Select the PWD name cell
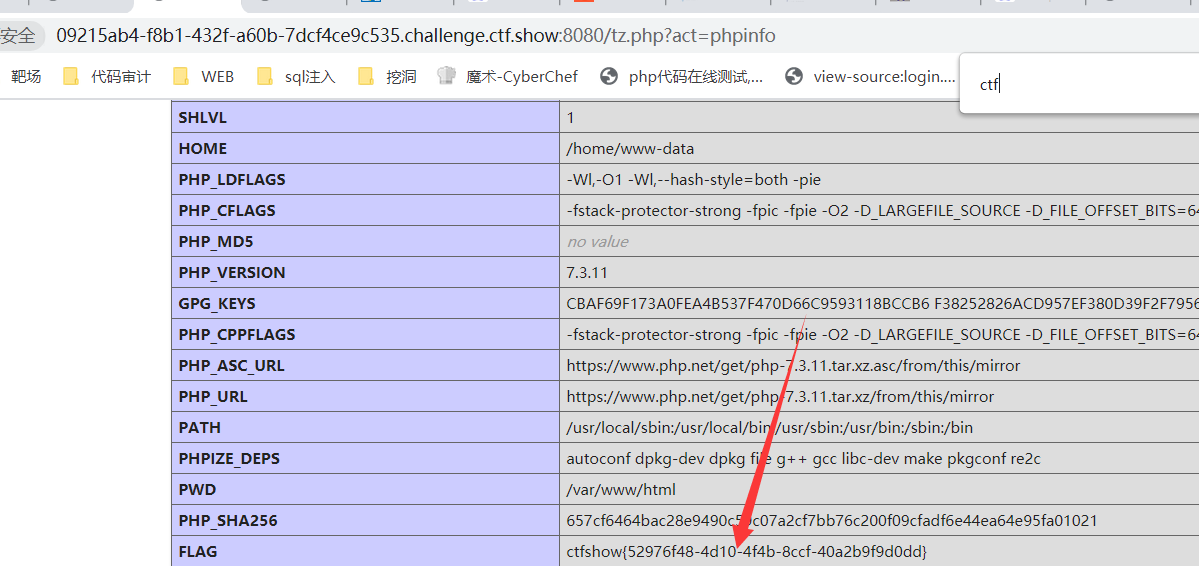1199x566 pixels. pos(366,489)
